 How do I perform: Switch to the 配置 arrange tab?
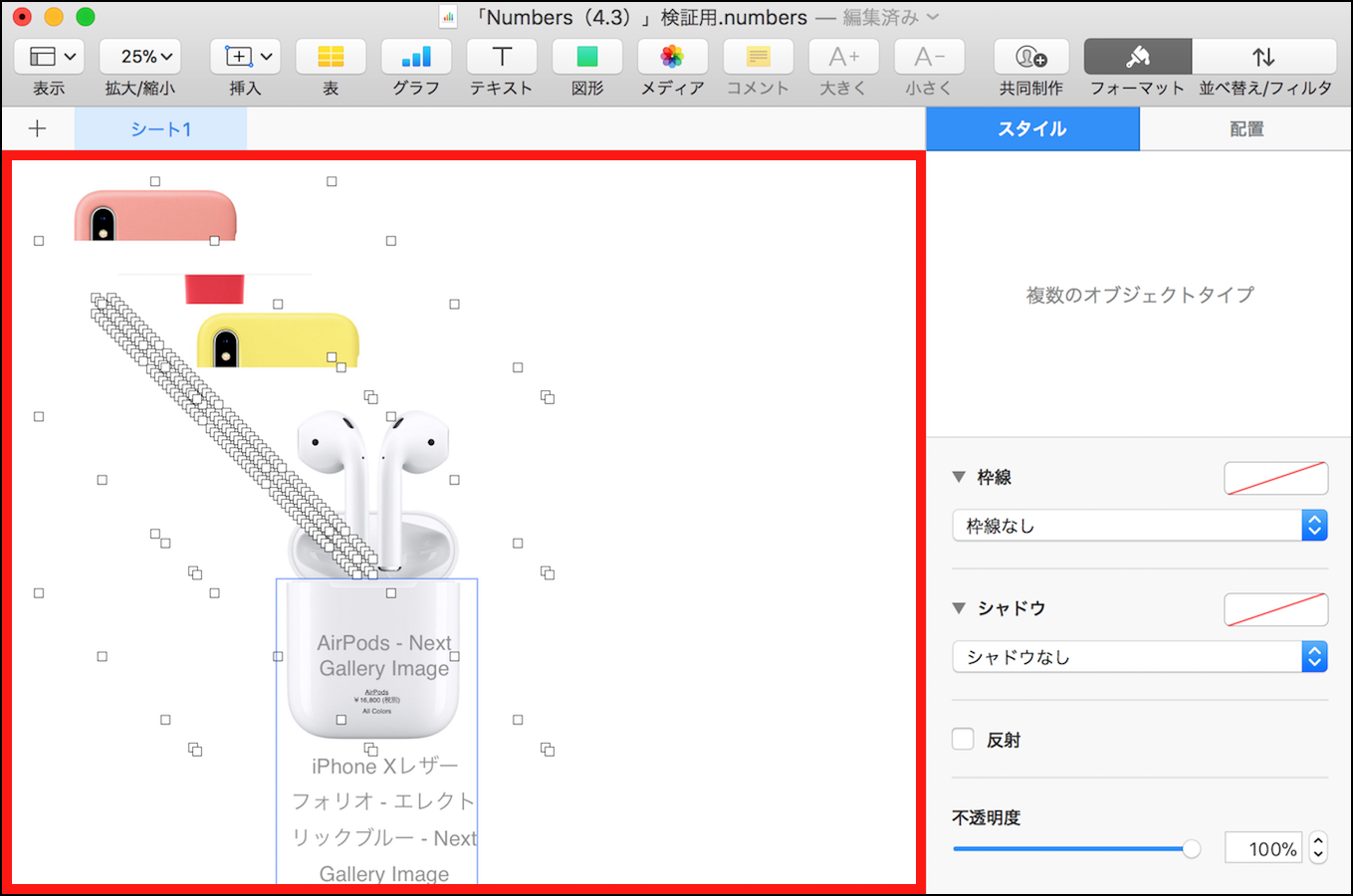pos(1246,129)
